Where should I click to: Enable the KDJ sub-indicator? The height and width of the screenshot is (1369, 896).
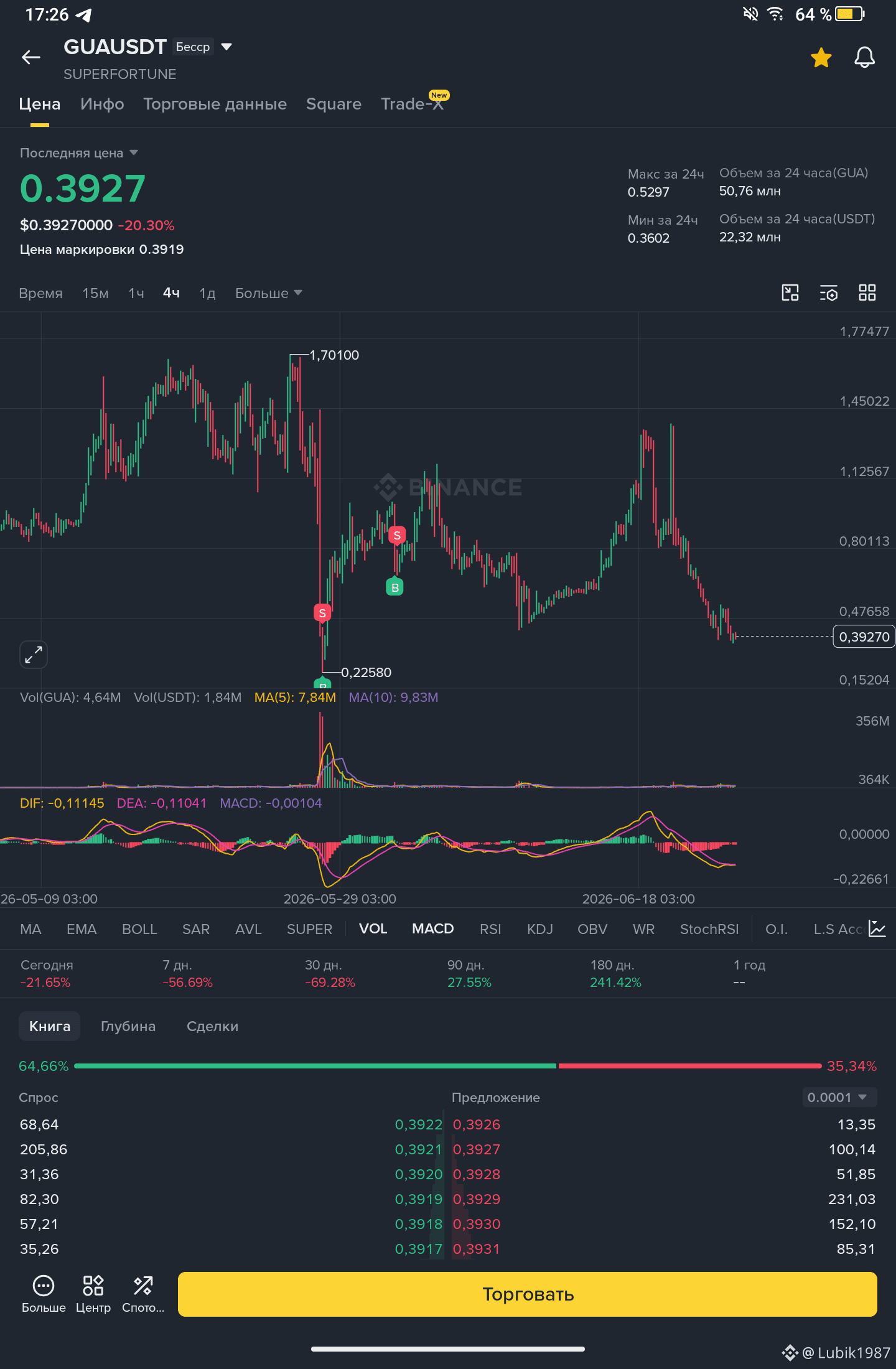[540, 929]
